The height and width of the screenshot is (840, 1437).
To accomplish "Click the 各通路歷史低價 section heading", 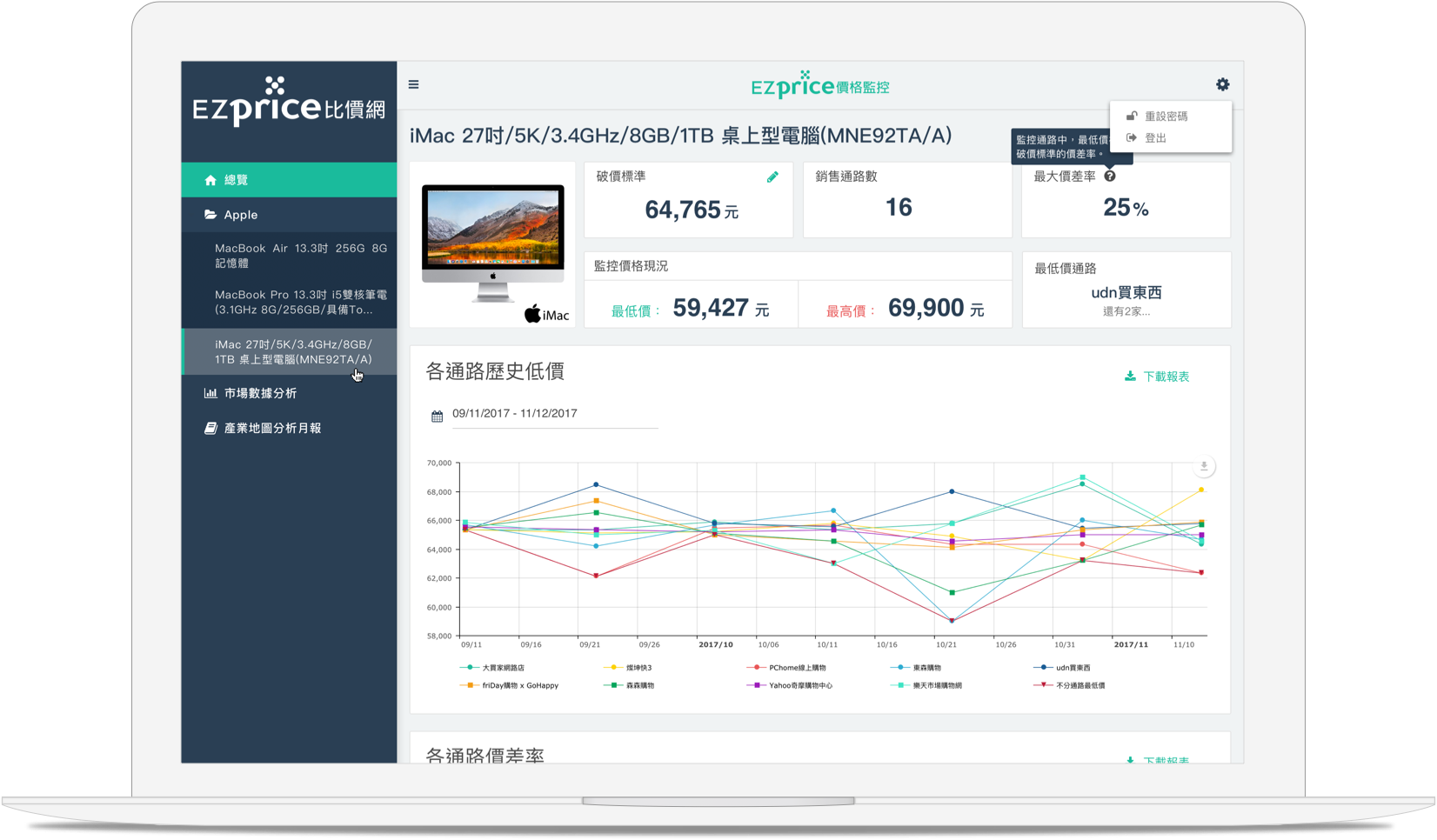I will tap(495, 371).
